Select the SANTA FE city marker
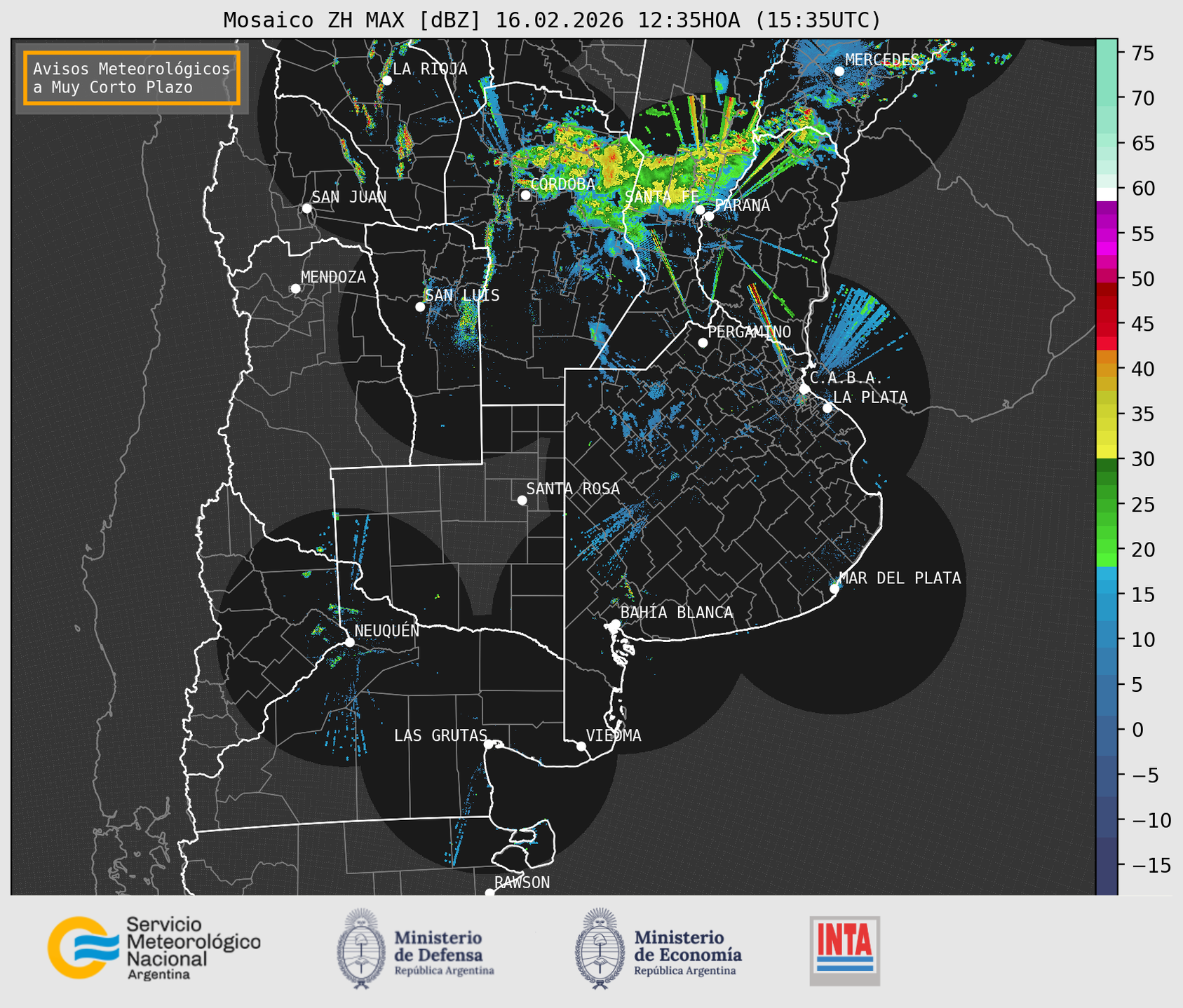This screenshot has height=1008, width=1183. [x=700, y=210]
